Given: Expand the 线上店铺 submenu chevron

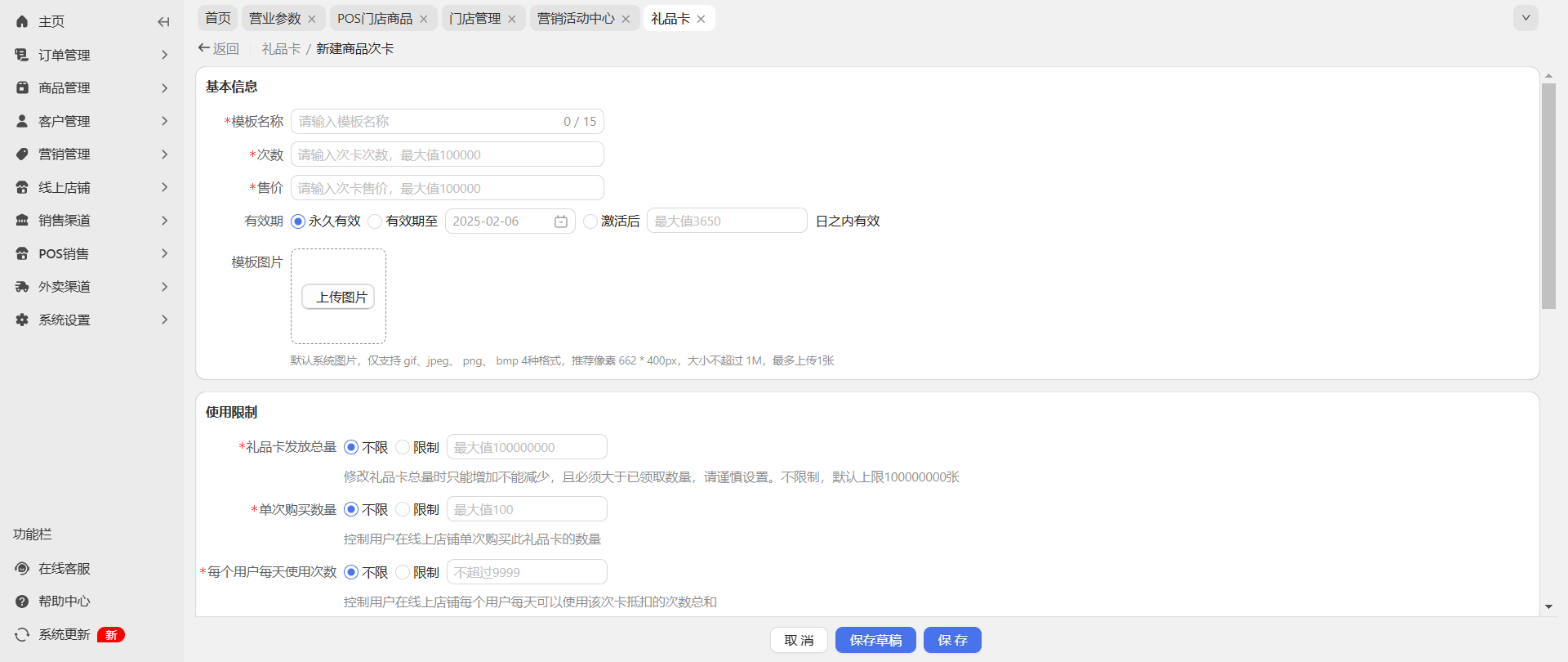Looking at the screenshot, I should [x=164, y=187].
